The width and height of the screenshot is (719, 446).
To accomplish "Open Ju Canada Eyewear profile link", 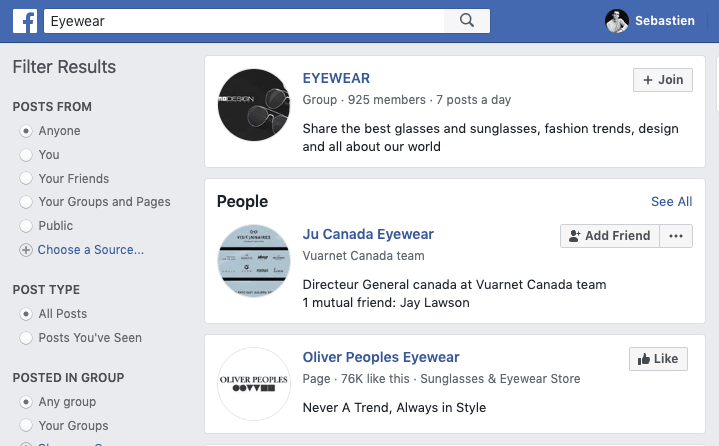I will pos(368,234).
